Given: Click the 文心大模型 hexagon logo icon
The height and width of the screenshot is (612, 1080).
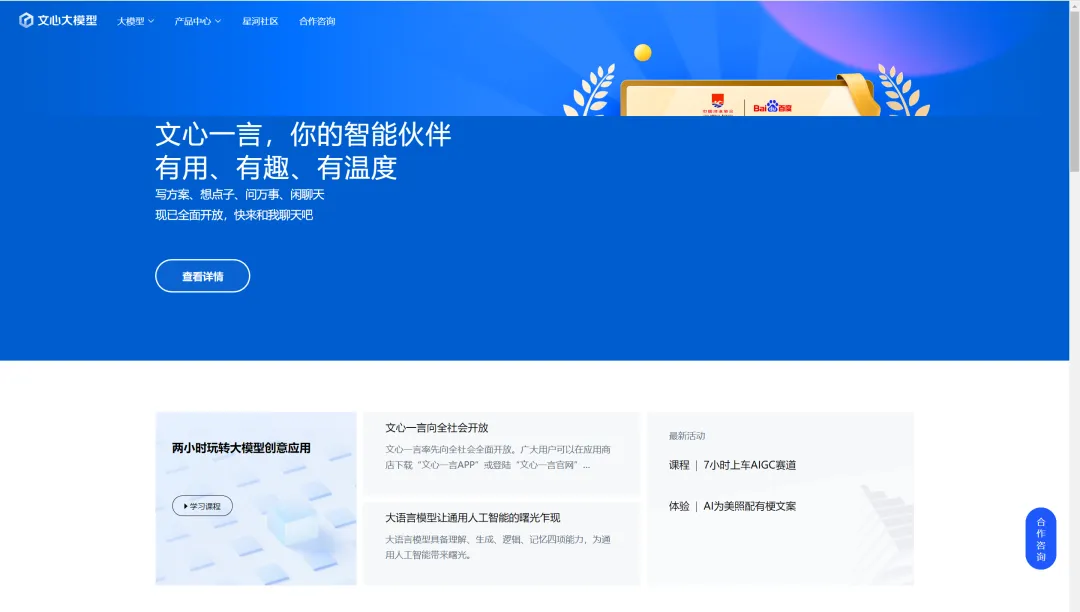Looking at the screenshot, I should pos(27,20).
